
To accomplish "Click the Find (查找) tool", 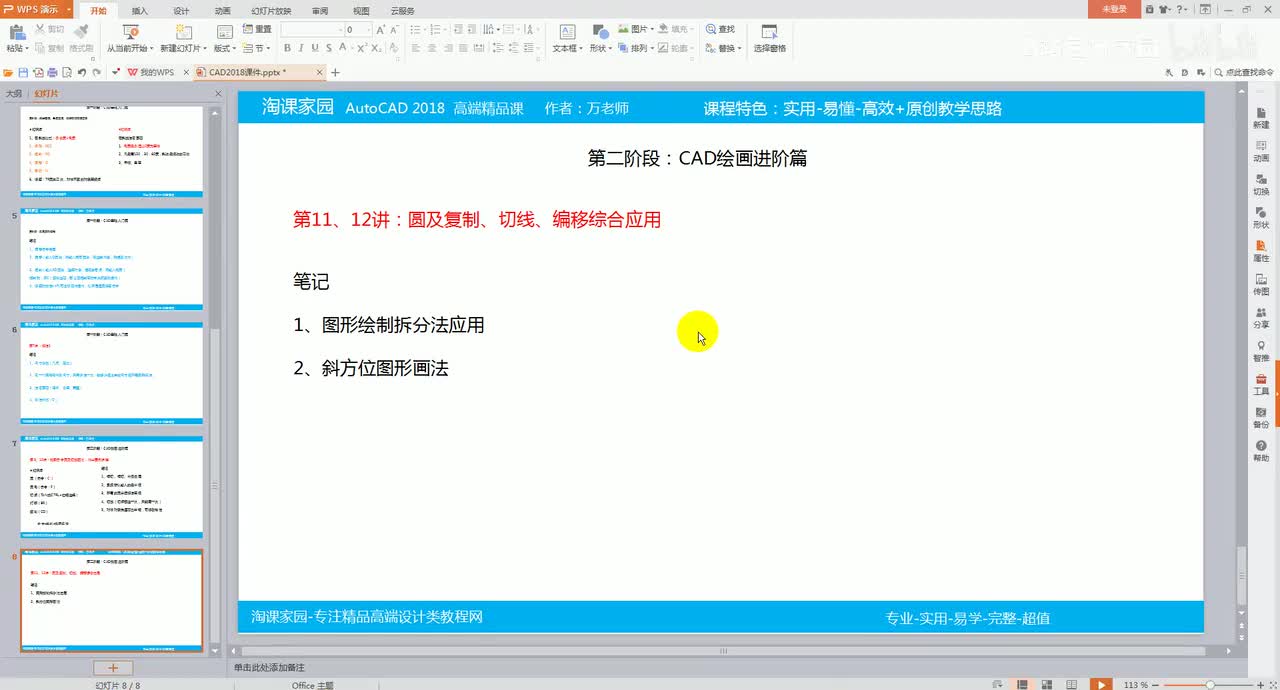I will pos(720,30).
